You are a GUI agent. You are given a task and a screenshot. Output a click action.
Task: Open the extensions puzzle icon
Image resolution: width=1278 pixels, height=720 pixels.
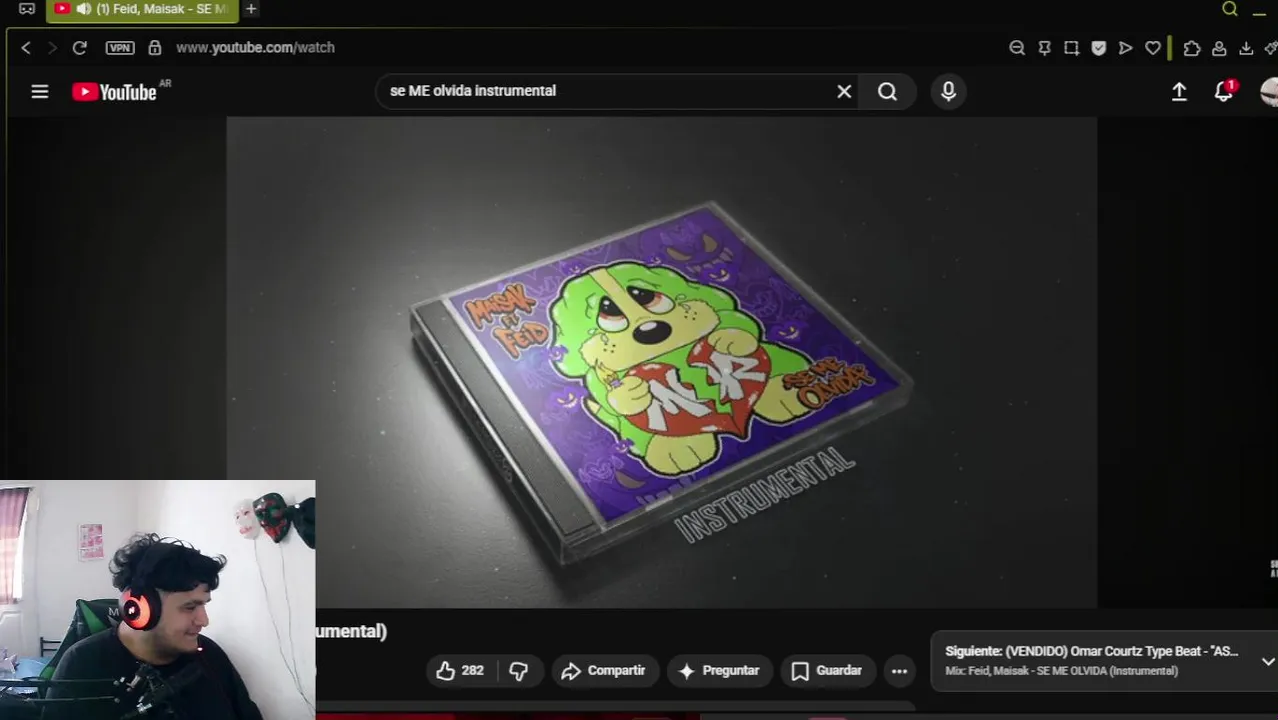click(1192, 47)
